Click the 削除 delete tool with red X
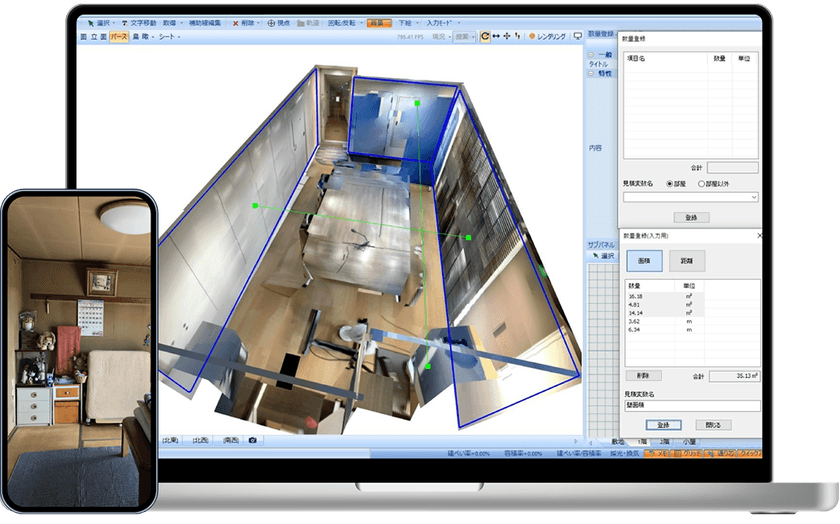 (243, 22)
